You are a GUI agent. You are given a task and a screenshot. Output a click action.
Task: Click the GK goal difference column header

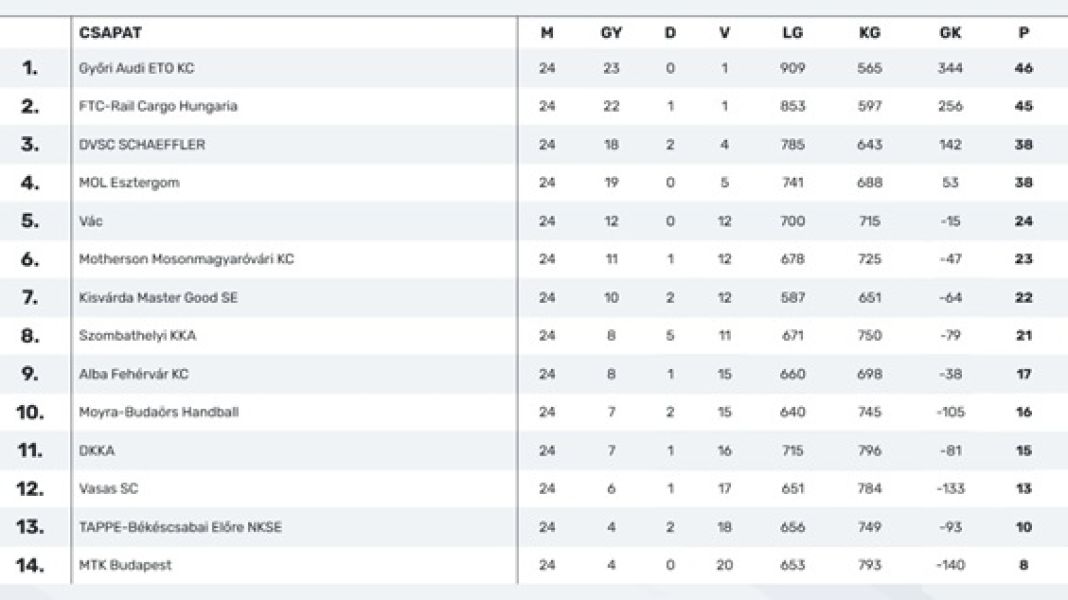(950, 32)
